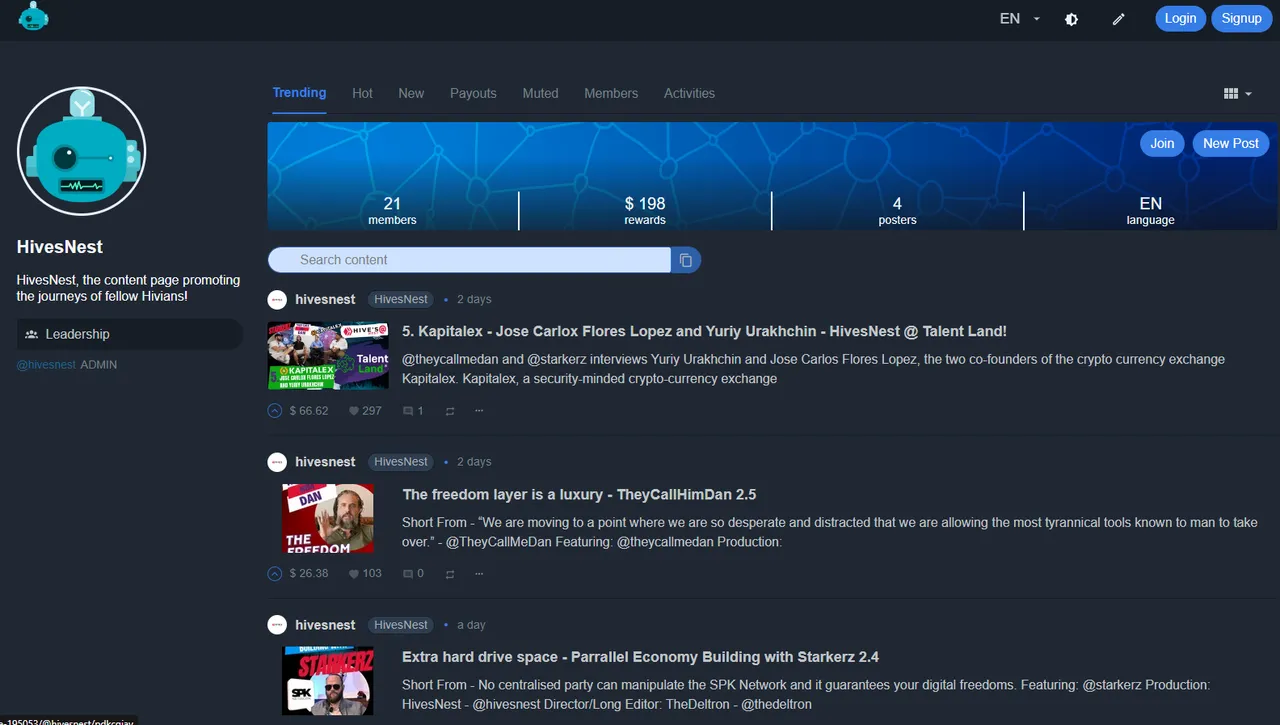
Task: Open the @hivesnest admin profile link
Action: [x=46, y=365]
